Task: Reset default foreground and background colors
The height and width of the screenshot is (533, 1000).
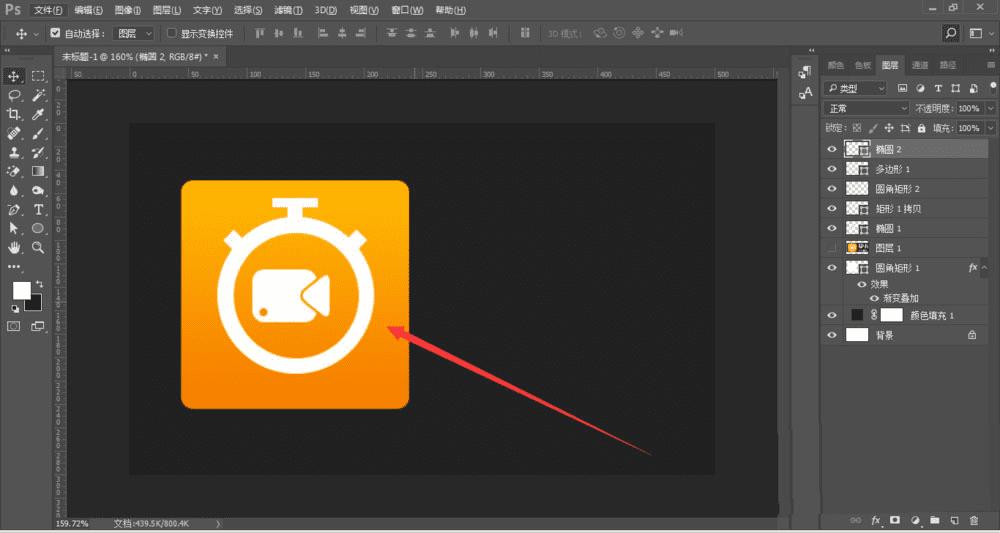Action: pyautogui.click(x=15, y=309)
